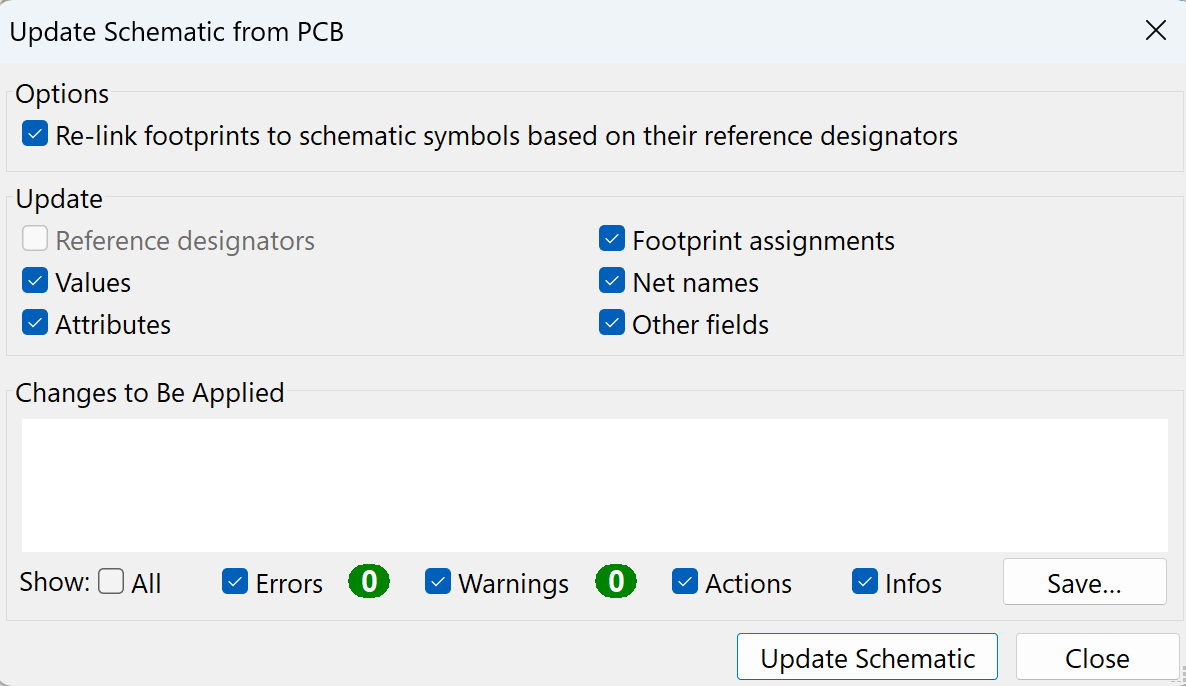Screen dimensions: 1186x686
Task: Uncheck the Actions filter
Action: pos(685,582)
